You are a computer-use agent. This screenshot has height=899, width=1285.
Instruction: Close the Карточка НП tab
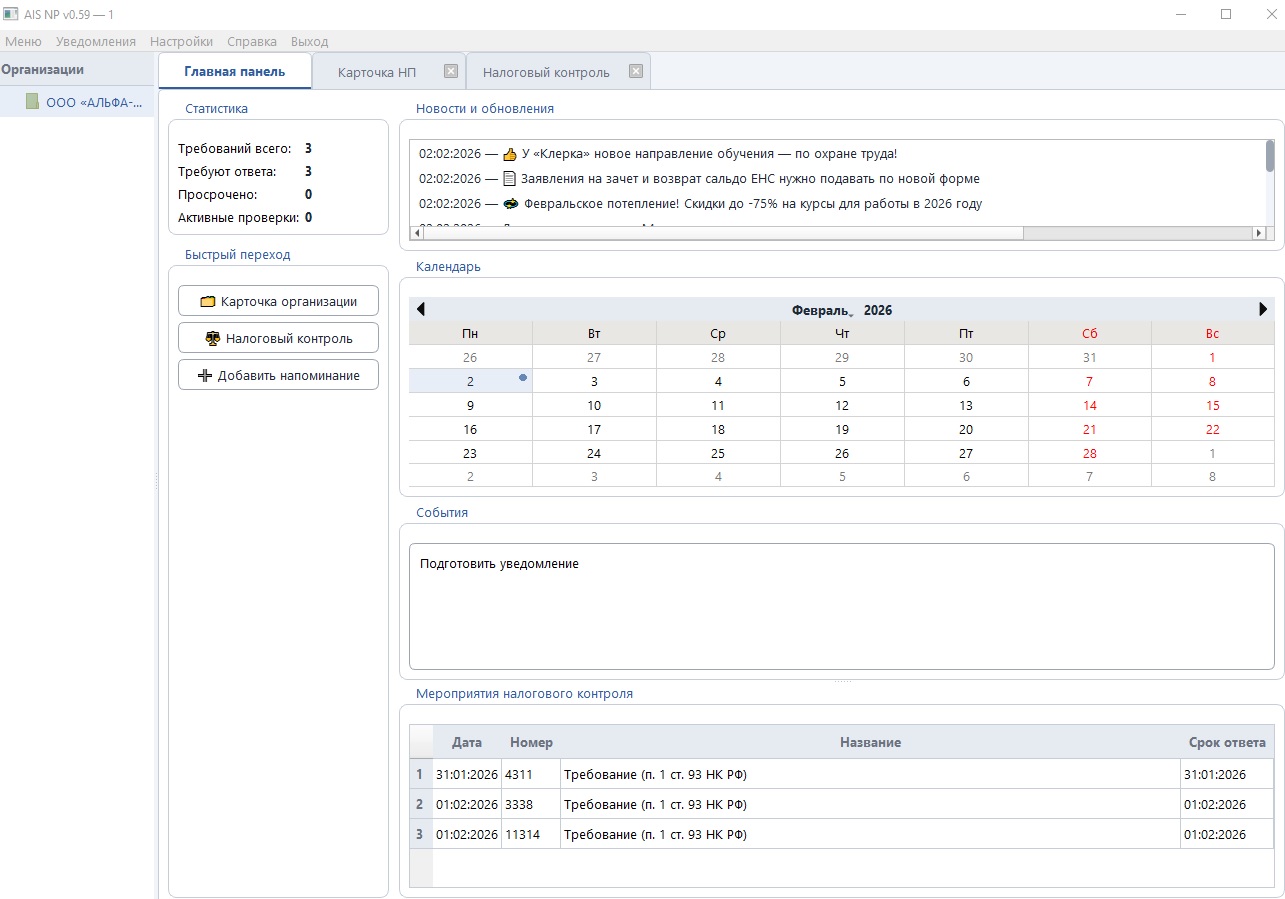(x=451, y=71)
